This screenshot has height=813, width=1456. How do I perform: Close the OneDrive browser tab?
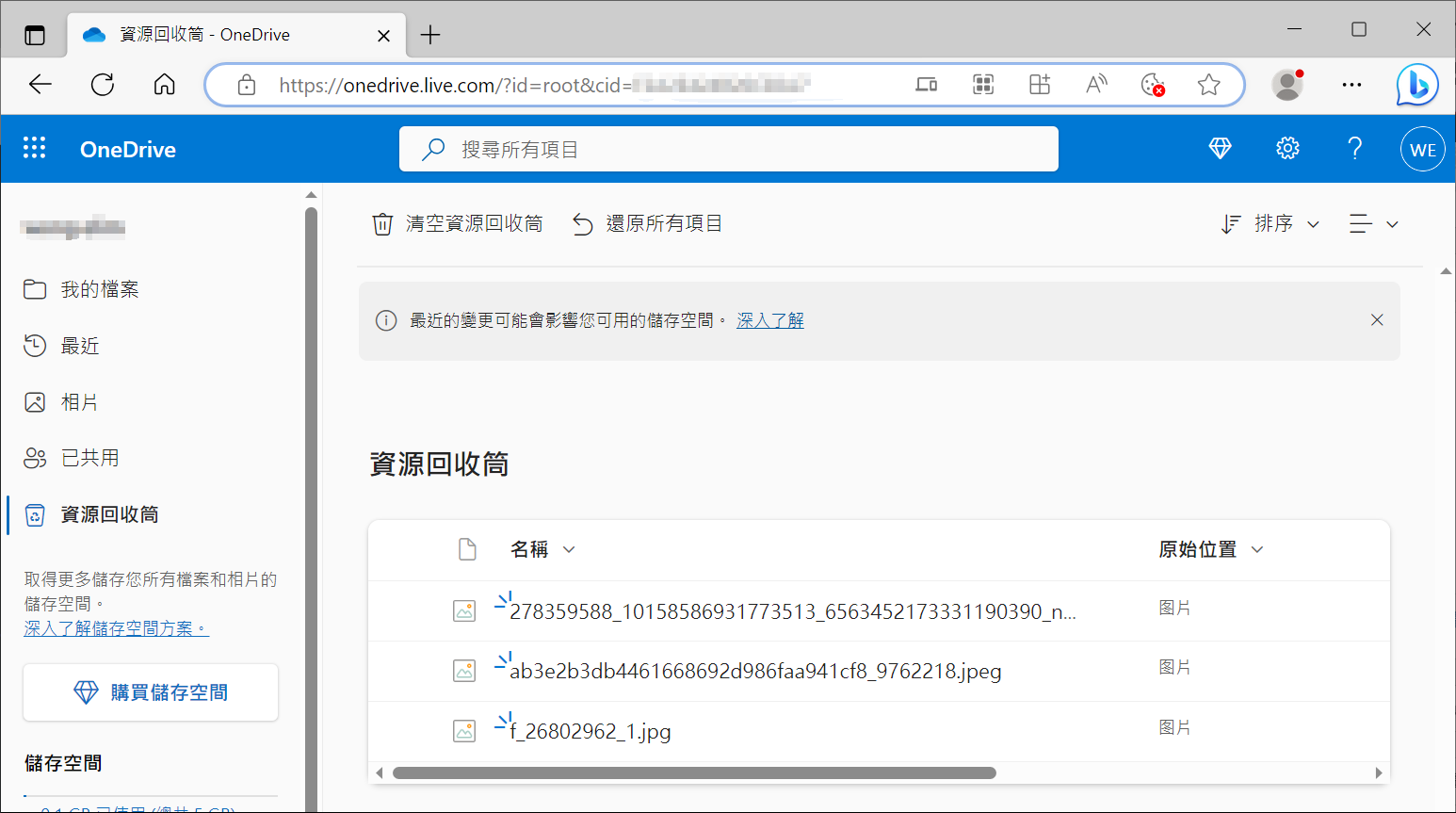tap(383, 36)
